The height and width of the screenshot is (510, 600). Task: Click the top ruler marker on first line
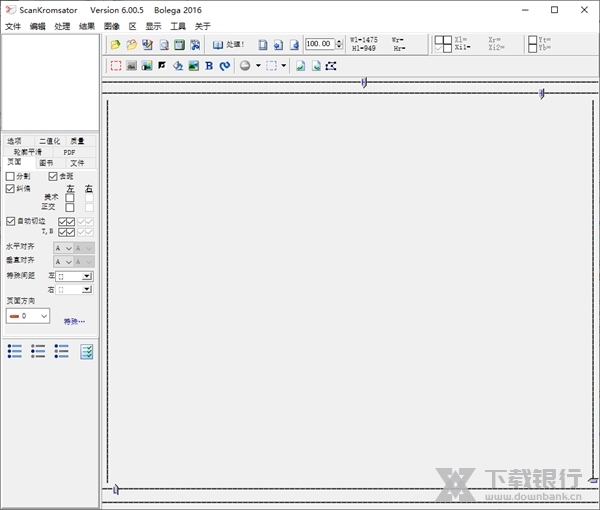364,82
